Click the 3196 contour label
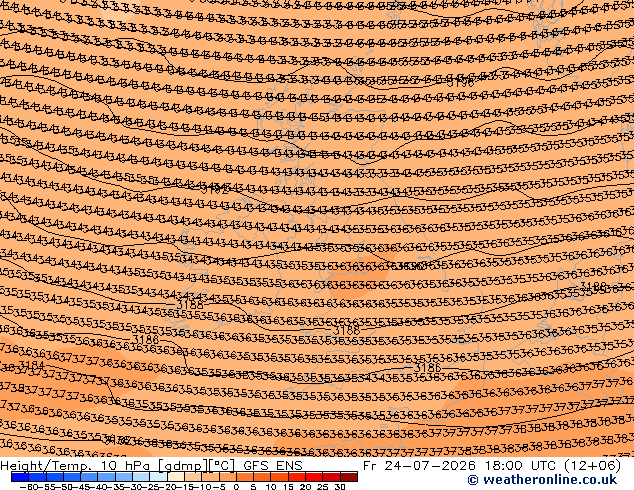This screenshot has height=490, width=634. point(460,82)
